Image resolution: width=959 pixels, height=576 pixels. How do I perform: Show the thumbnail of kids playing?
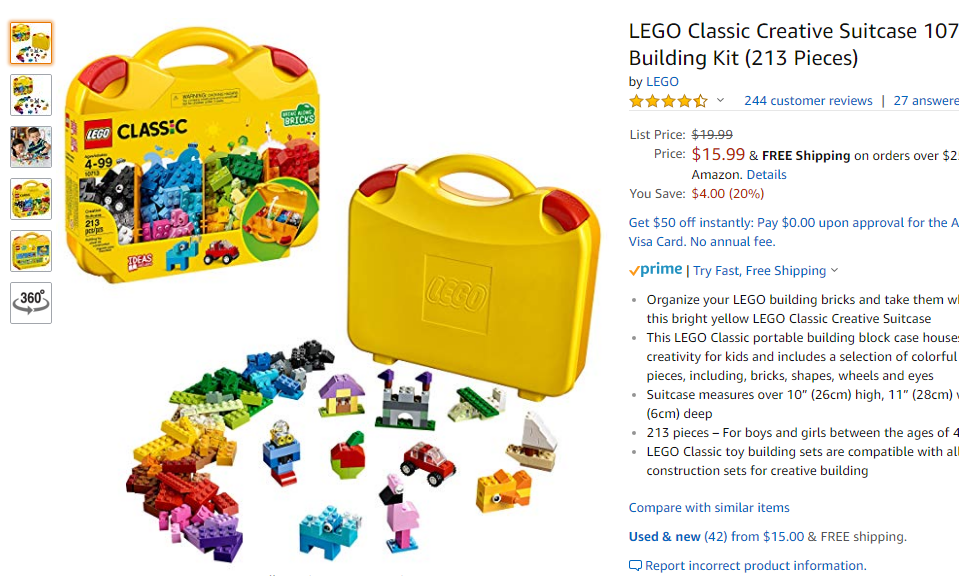(x=31, y=147)
